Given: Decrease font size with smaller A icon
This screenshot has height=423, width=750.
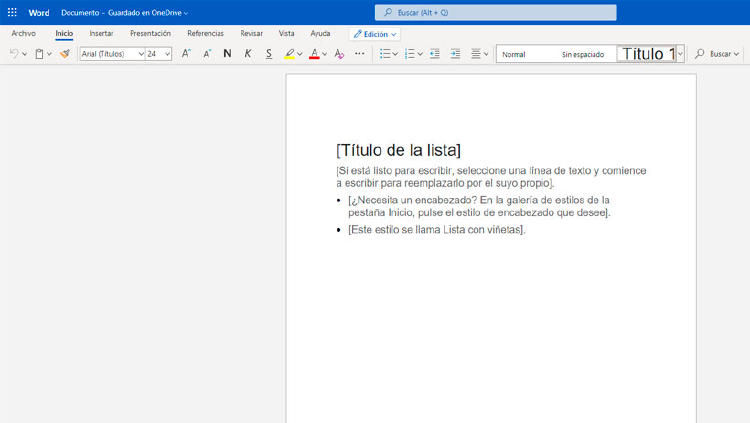Looking at the screenshot, I should point(207,54).
